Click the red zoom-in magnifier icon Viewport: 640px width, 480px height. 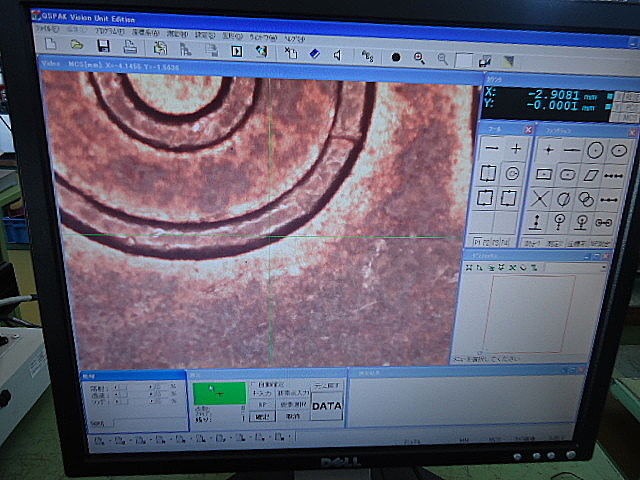pos(419,58)
